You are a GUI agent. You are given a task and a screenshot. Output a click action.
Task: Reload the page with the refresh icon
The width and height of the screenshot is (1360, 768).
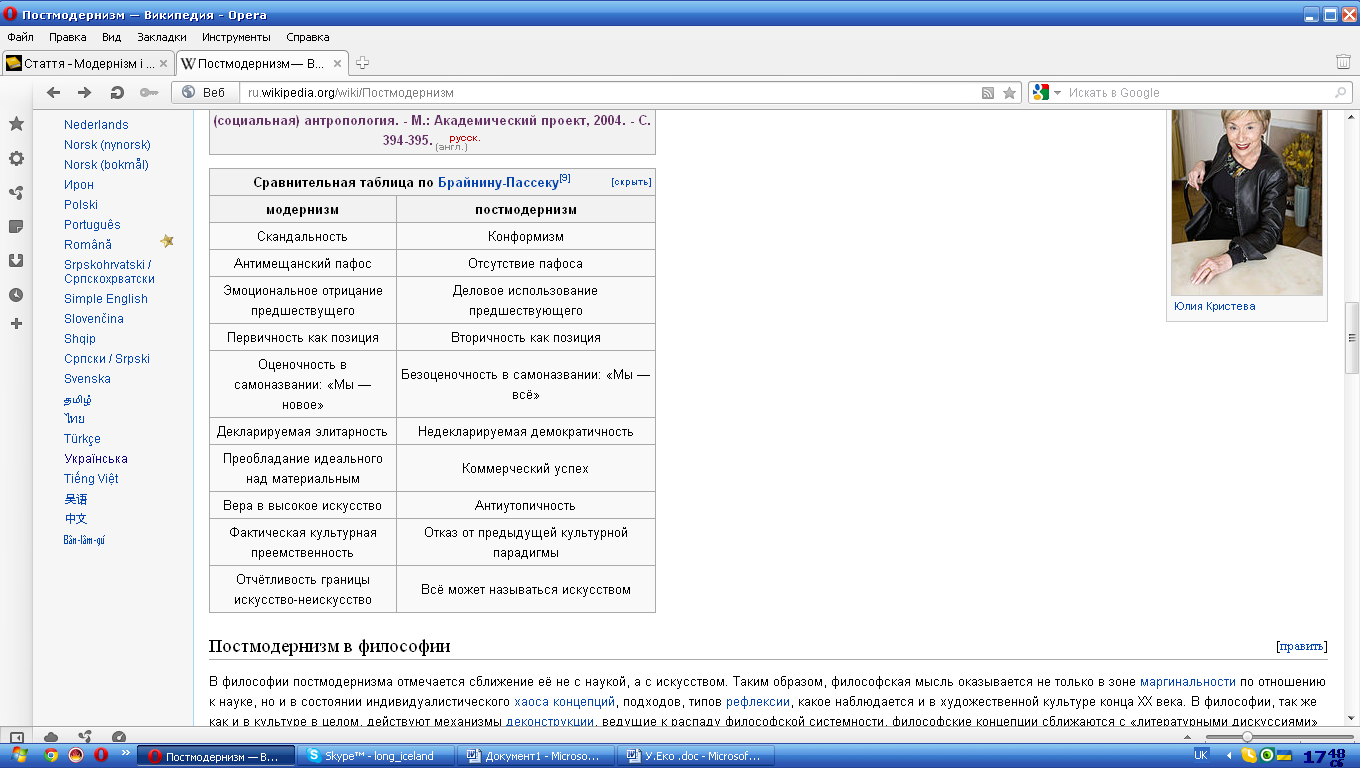tap(117, 93)
